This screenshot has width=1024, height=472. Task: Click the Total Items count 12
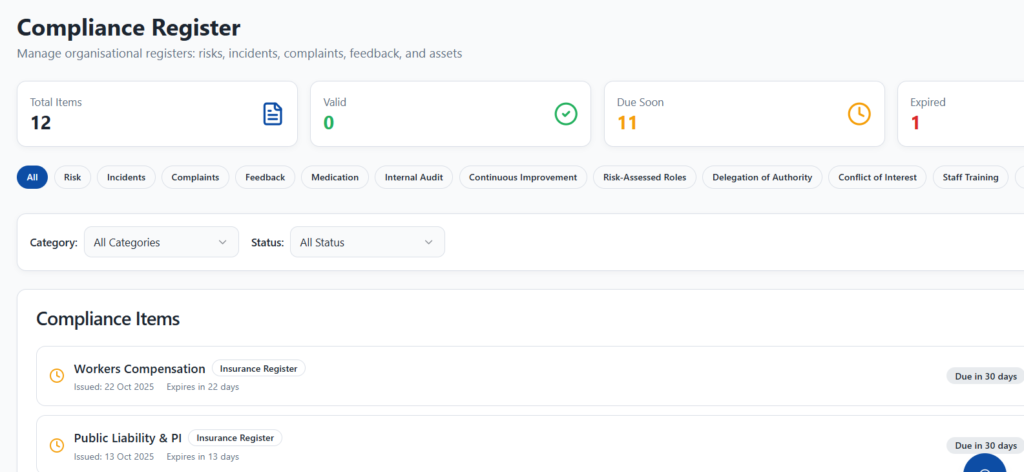click(x=40, y=123)
